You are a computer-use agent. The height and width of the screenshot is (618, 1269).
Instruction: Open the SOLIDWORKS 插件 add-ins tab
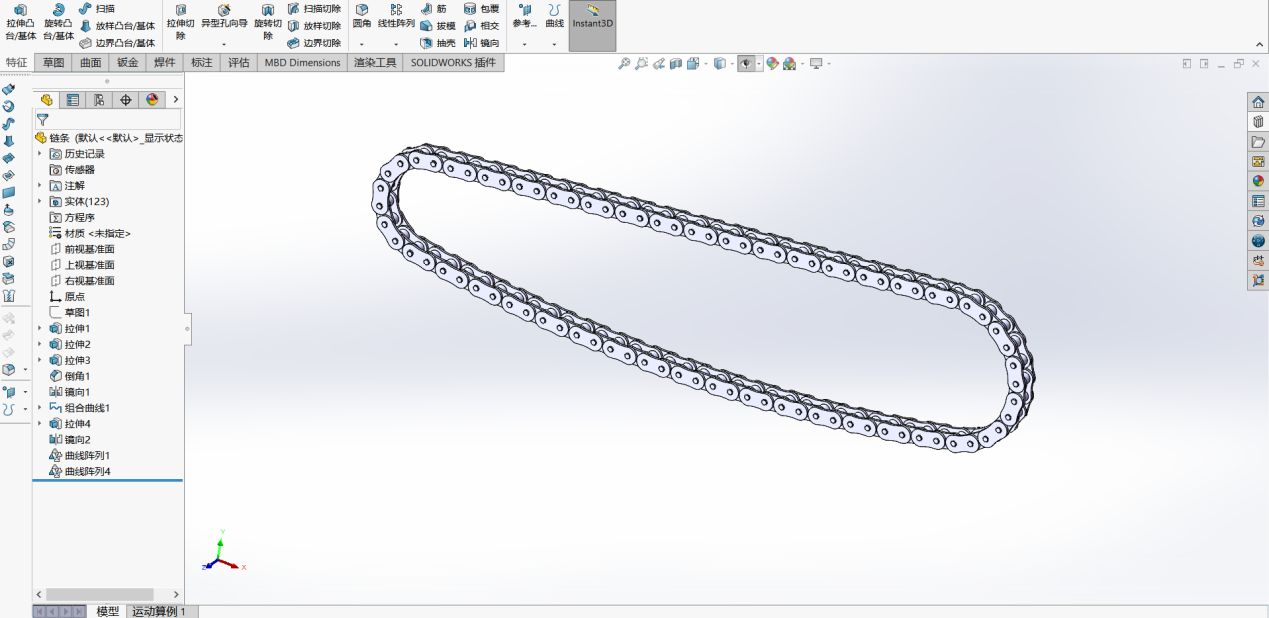pos(454,63)
